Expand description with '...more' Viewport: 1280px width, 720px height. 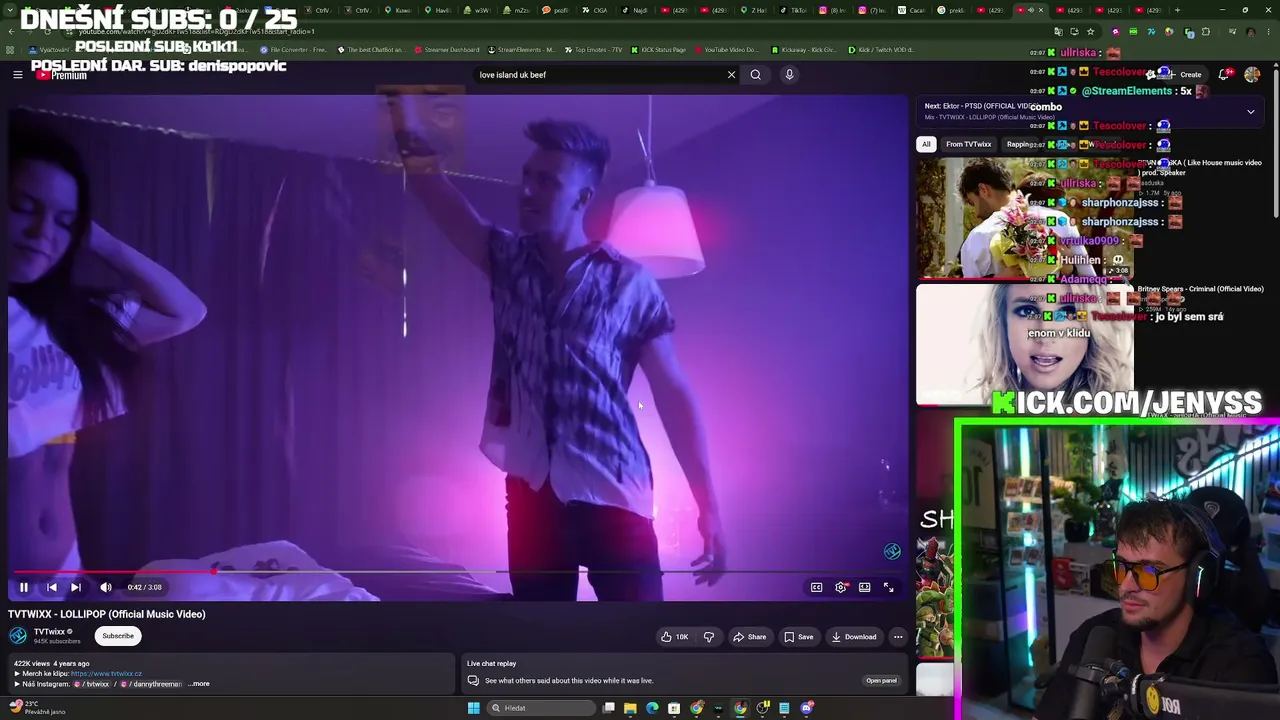point(198,684)
